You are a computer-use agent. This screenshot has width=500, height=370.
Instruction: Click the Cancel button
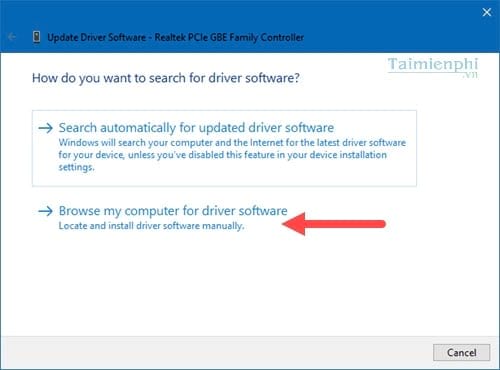tap(462, 352)
